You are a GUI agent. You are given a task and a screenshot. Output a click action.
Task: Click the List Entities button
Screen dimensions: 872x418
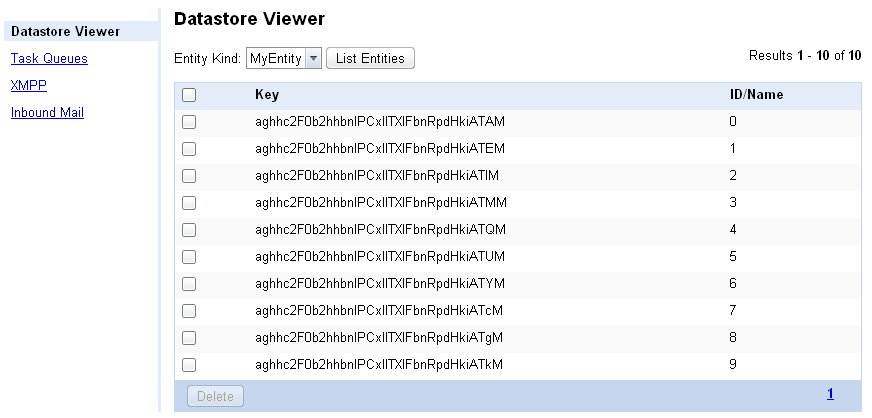[370, 58]
